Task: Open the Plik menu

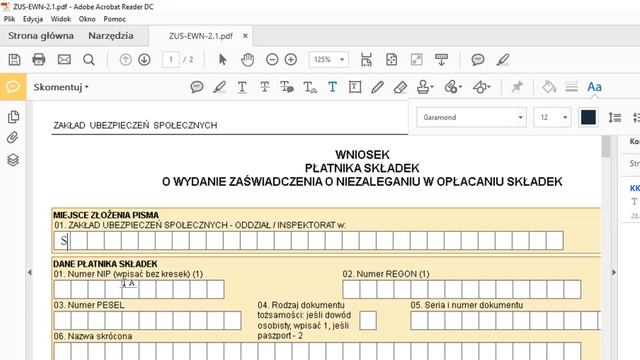Action: (9, 19)
